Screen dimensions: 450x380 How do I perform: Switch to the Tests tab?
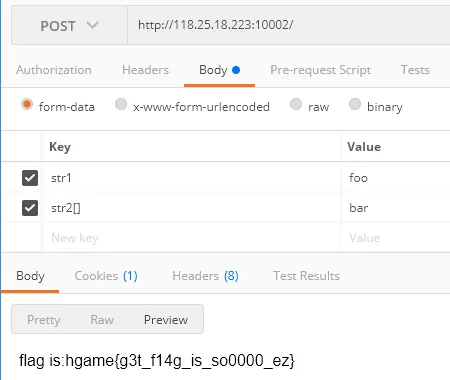[415, 70]
